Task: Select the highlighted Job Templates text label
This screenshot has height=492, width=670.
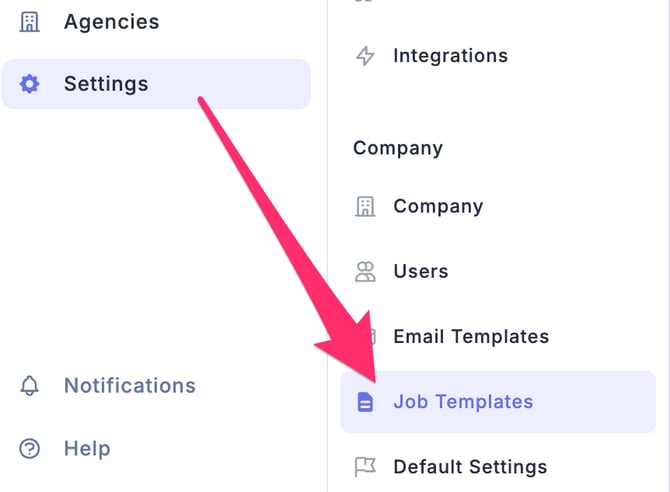Action: tap(463, 402)
